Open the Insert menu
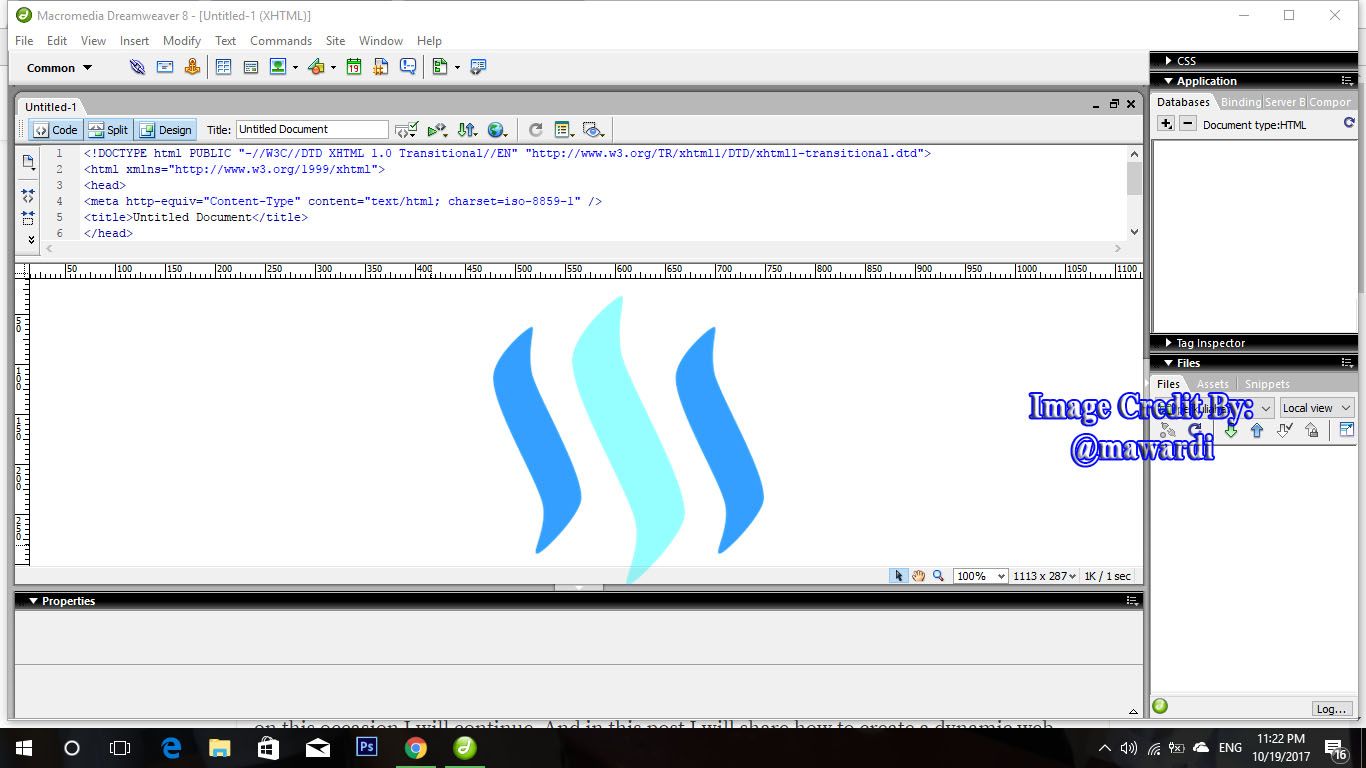The width and height of the screenshot is (1366, 768). (x=134, y=41)
